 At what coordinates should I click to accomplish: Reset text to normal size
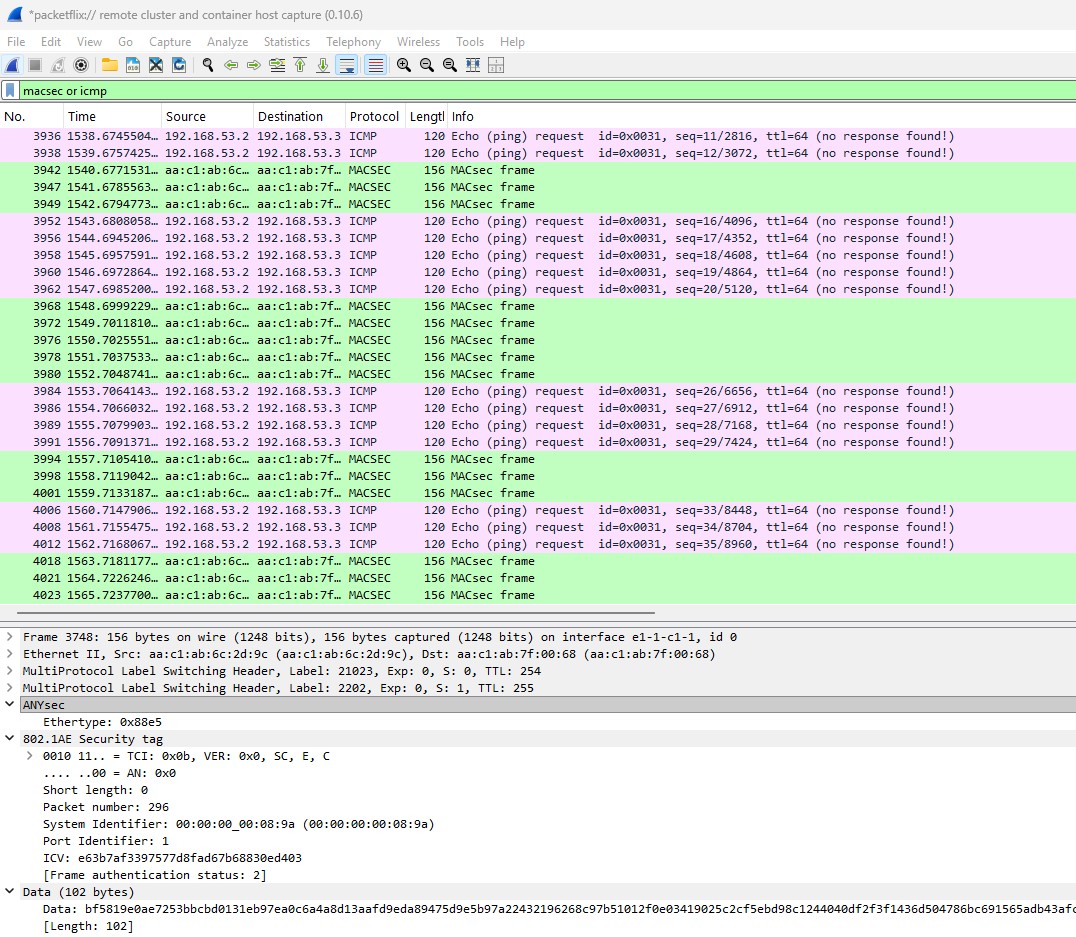click(x=449, y=65)
